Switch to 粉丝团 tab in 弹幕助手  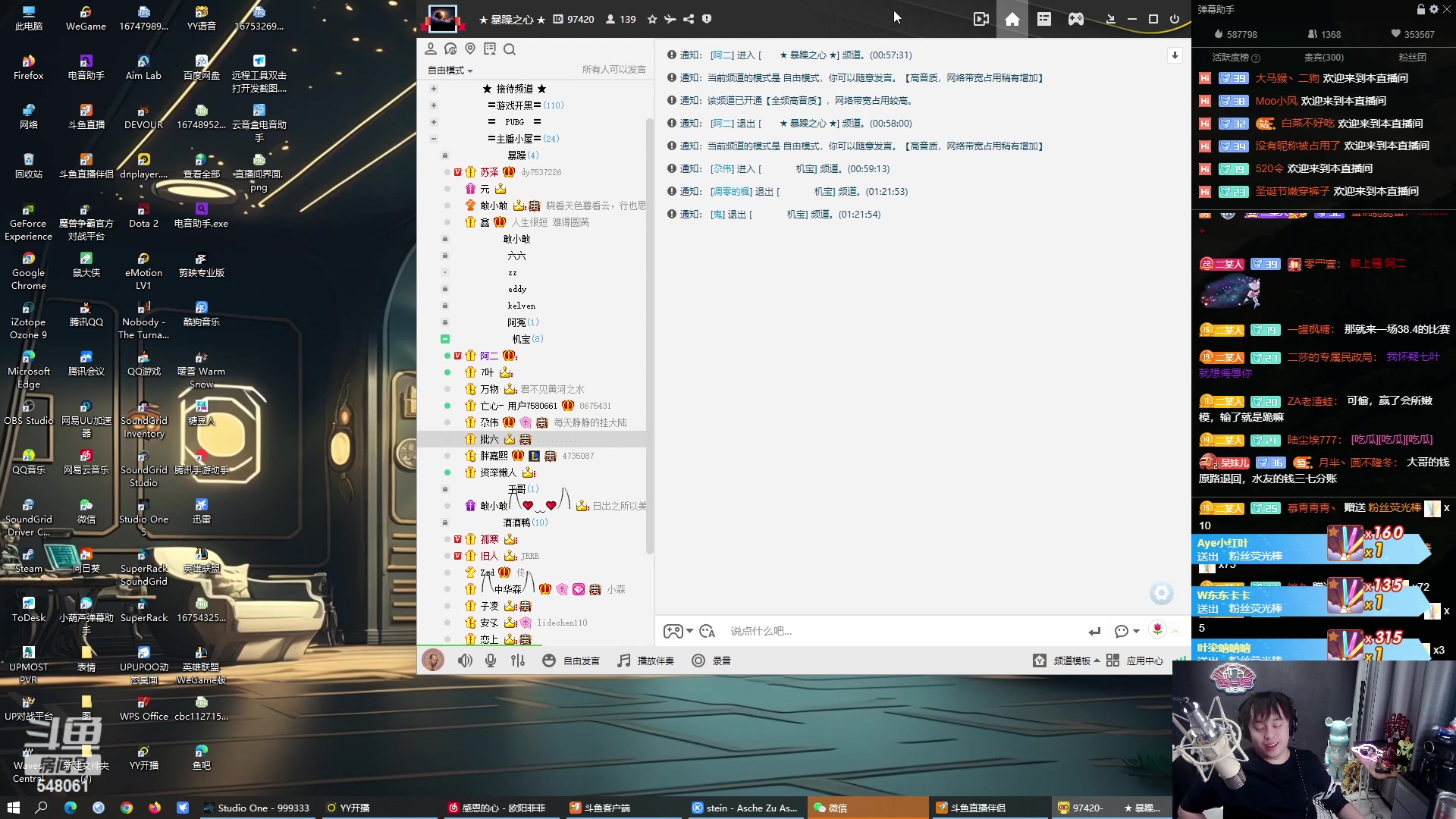coord(1412,57)
